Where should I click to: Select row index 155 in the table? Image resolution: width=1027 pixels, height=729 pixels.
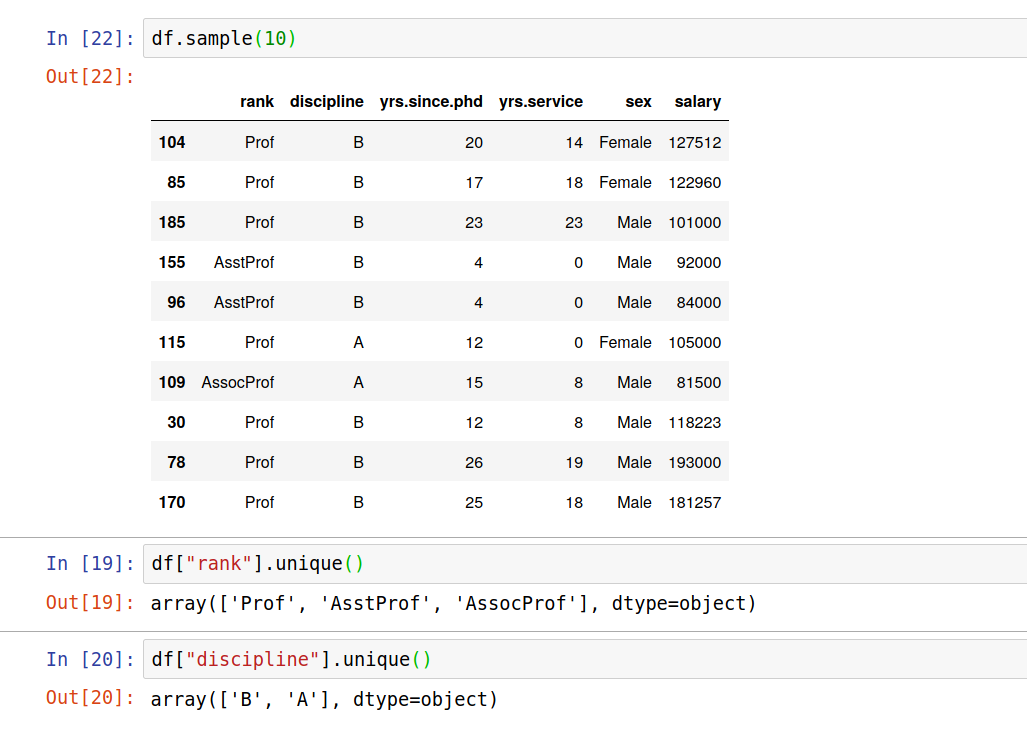[x=172, y=262]
